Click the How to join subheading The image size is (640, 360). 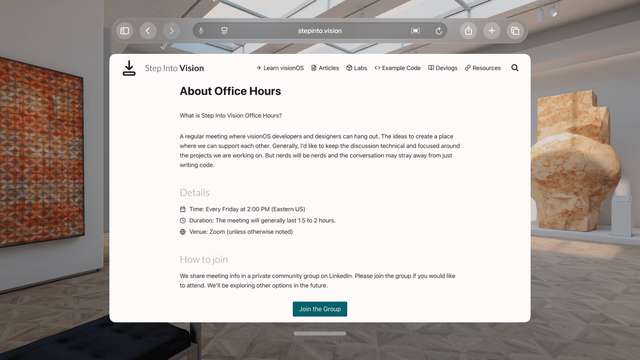coord(204,260)
